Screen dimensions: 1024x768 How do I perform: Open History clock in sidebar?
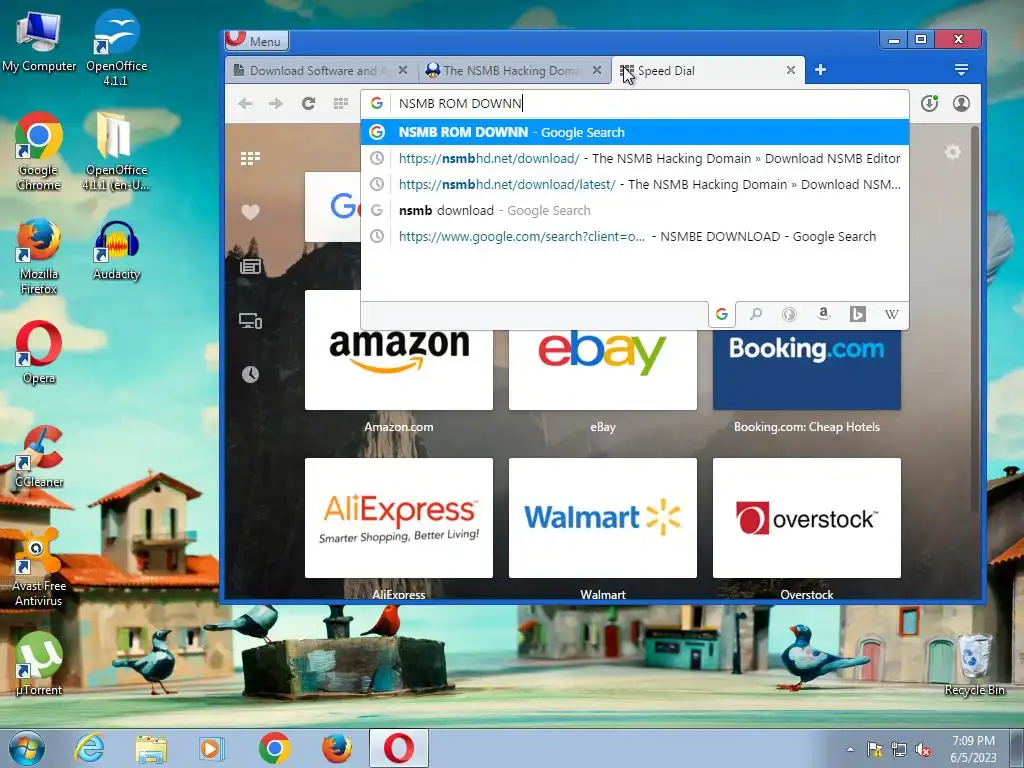pyautogui.click(x=250, y=374)
